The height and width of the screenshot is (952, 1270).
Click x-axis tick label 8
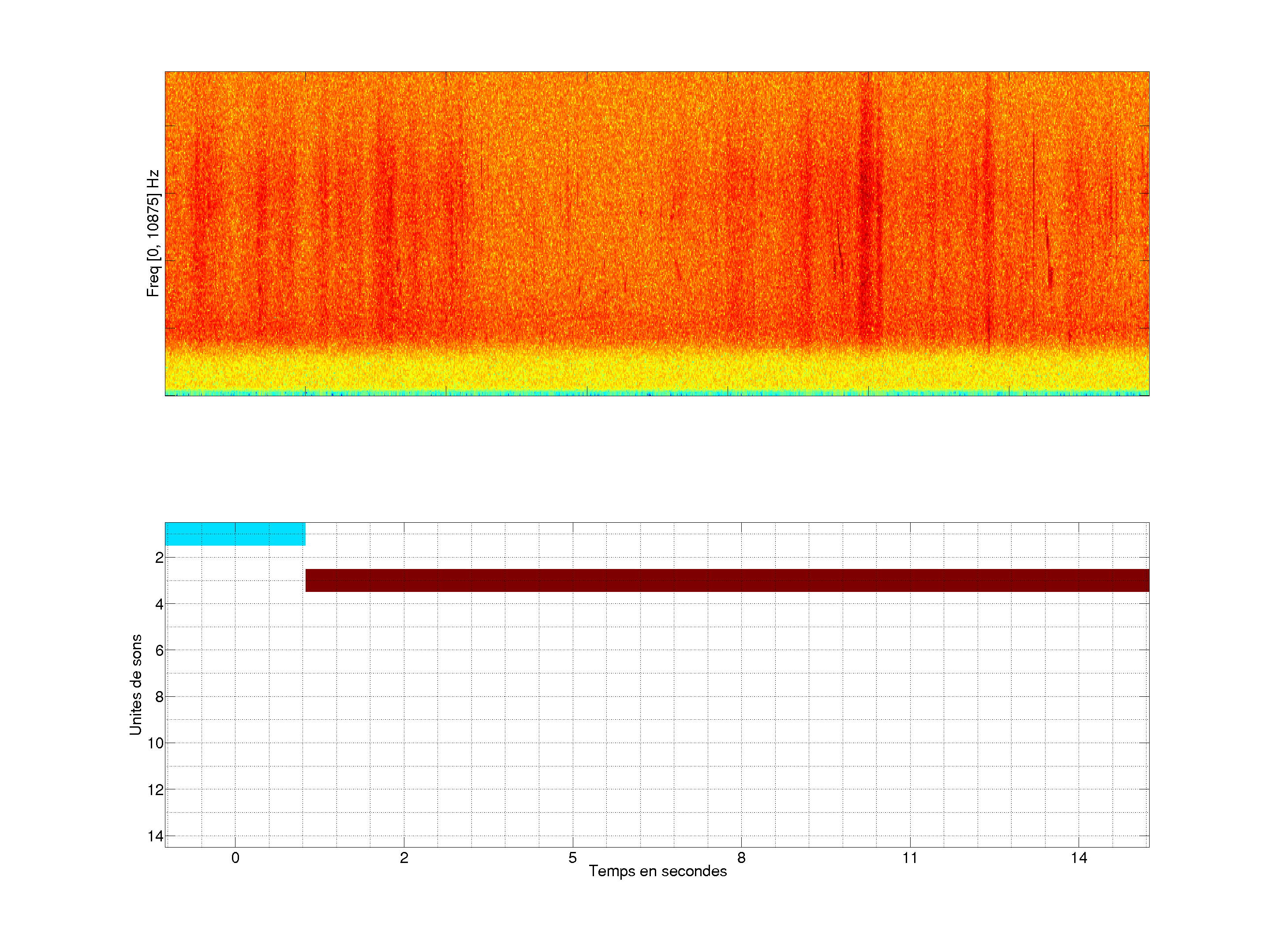741,858
